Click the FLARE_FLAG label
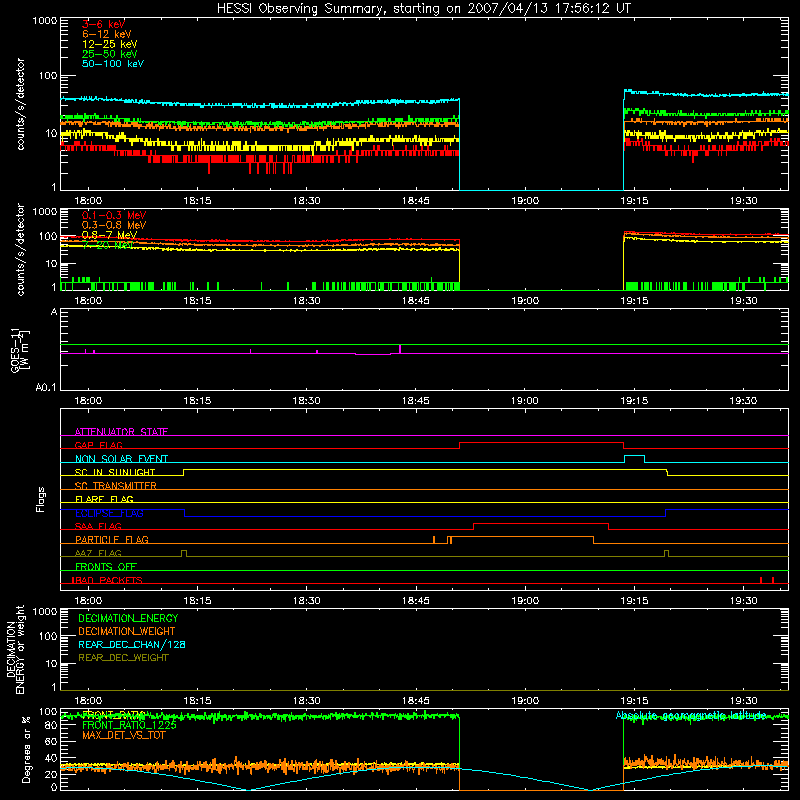 (104, 499)
